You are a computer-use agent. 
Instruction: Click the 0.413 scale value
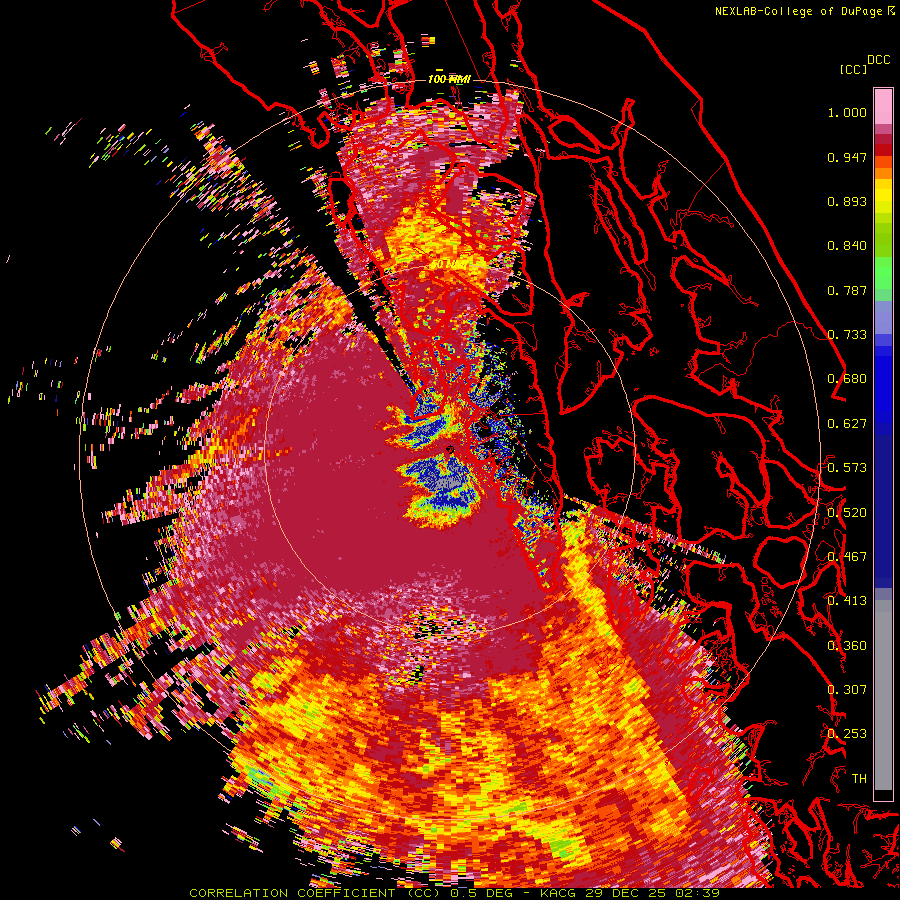tap(847, 601)
